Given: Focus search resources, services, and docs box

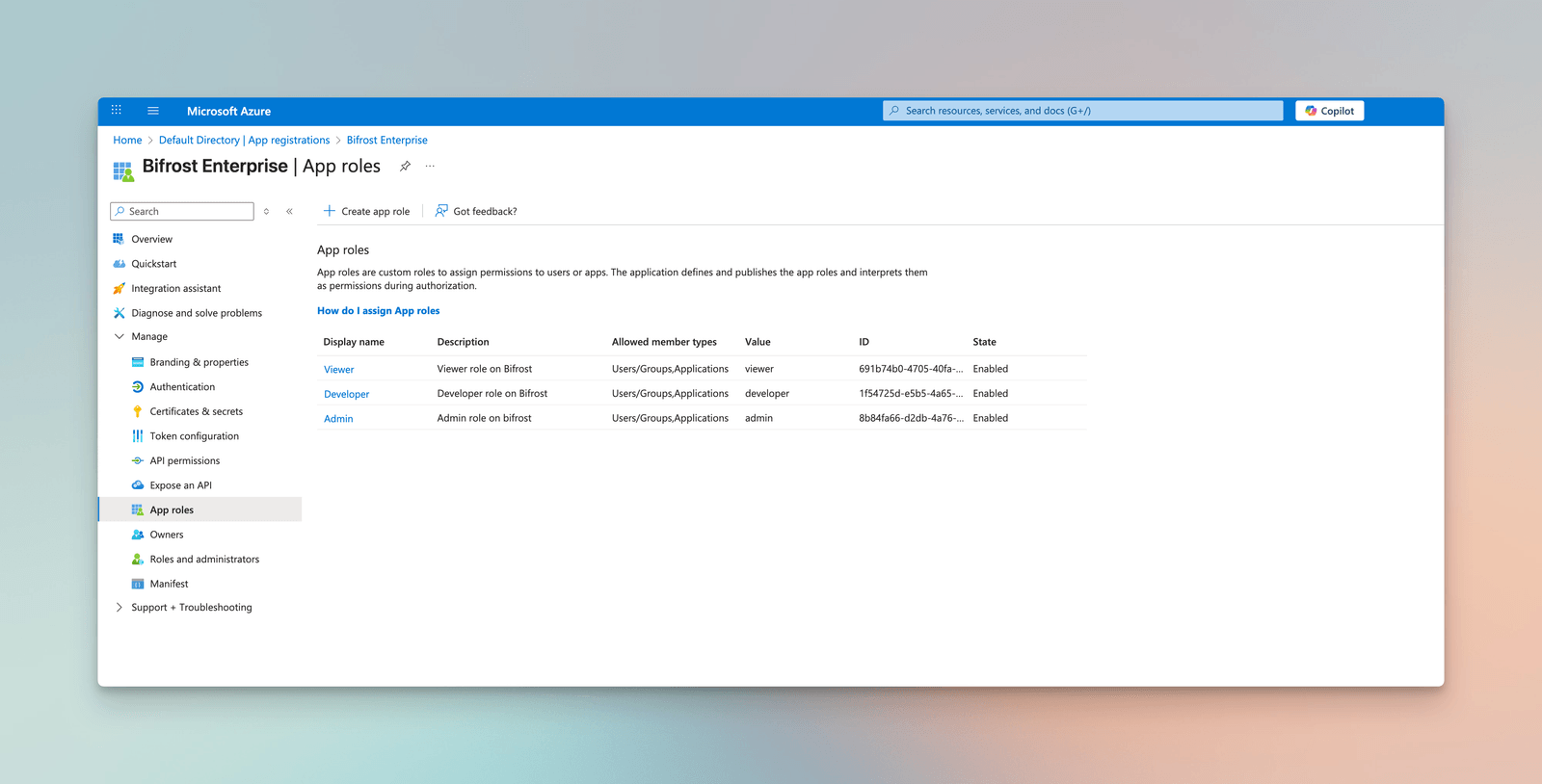Looking at the screenshot, I should (1082, 111).
